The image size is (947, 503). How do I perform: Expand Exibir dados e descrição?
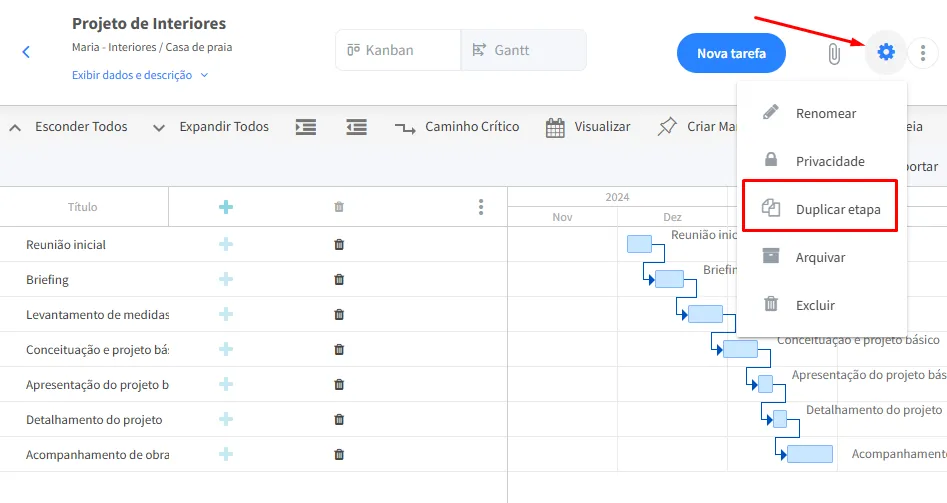click(140, 75)
